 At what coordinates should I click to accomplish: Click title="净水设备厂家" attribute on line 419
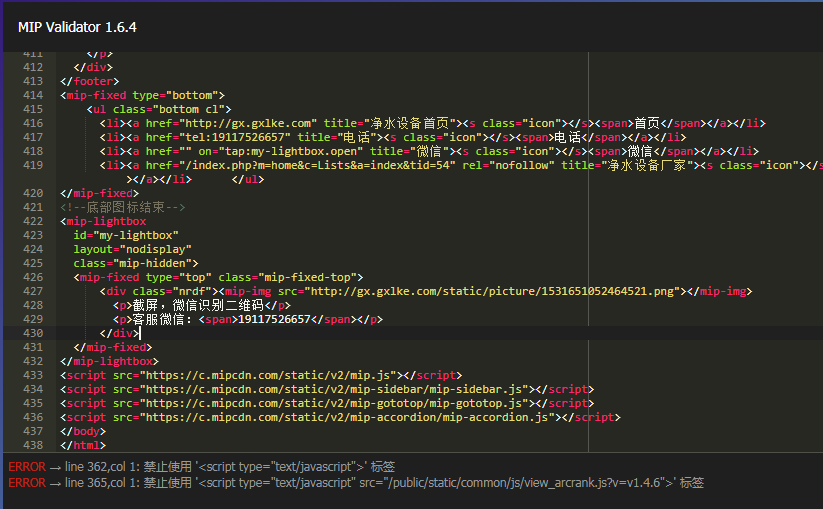click(628, 165)
